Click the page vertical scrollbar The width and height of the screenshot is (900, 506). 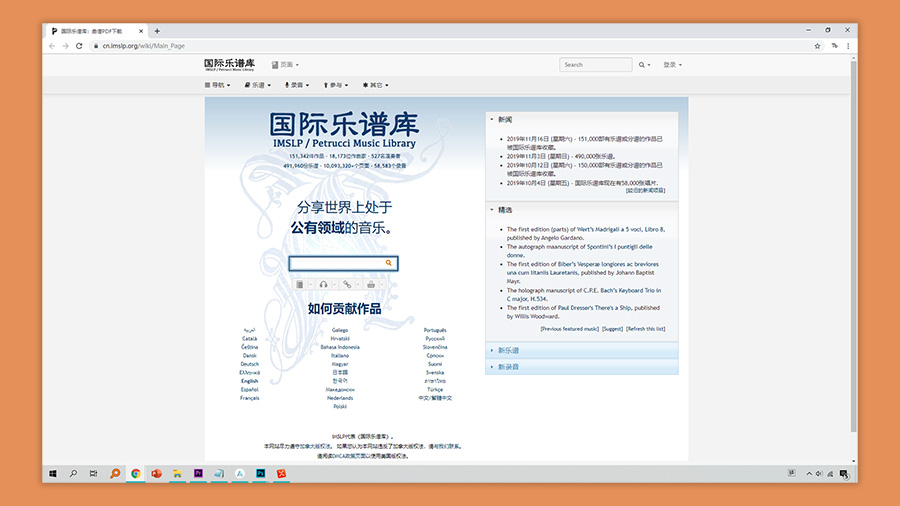click(854, 247)
